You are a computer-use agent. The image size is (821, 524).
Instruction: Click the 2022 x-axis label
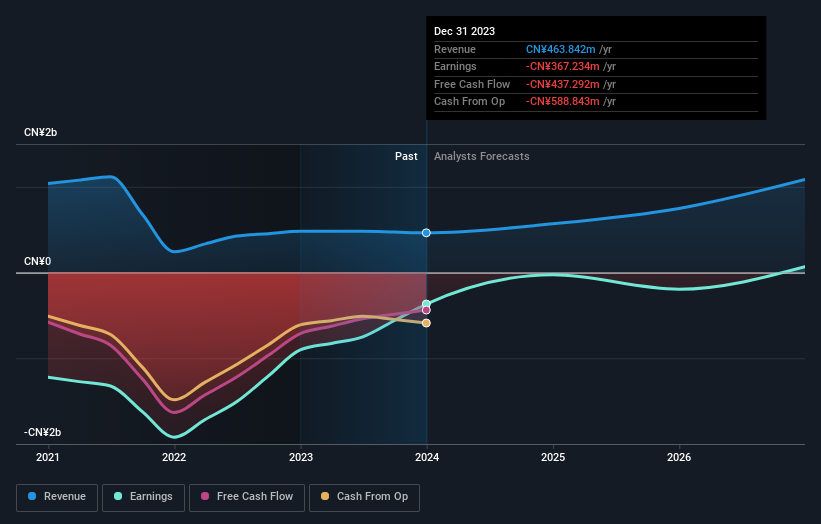coord(174,457)
